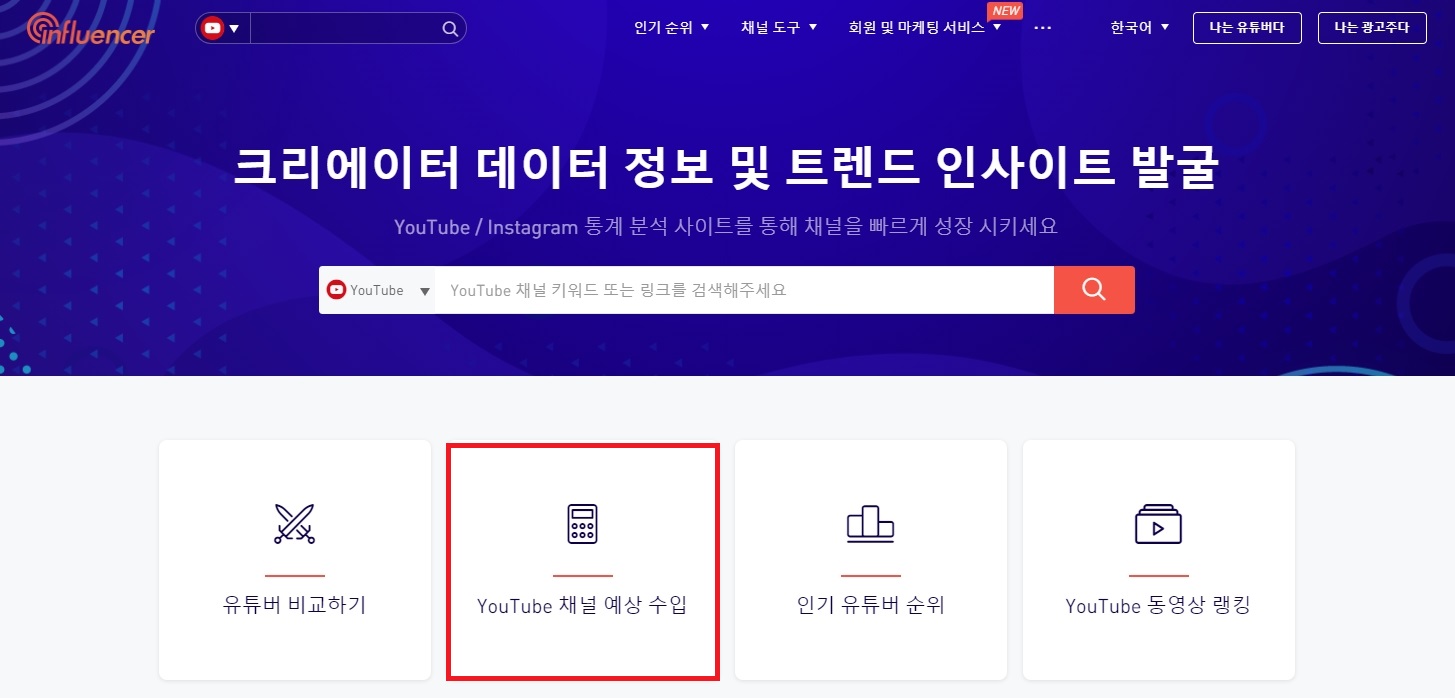Click the three-dots more menu

tap(1043, 28)
